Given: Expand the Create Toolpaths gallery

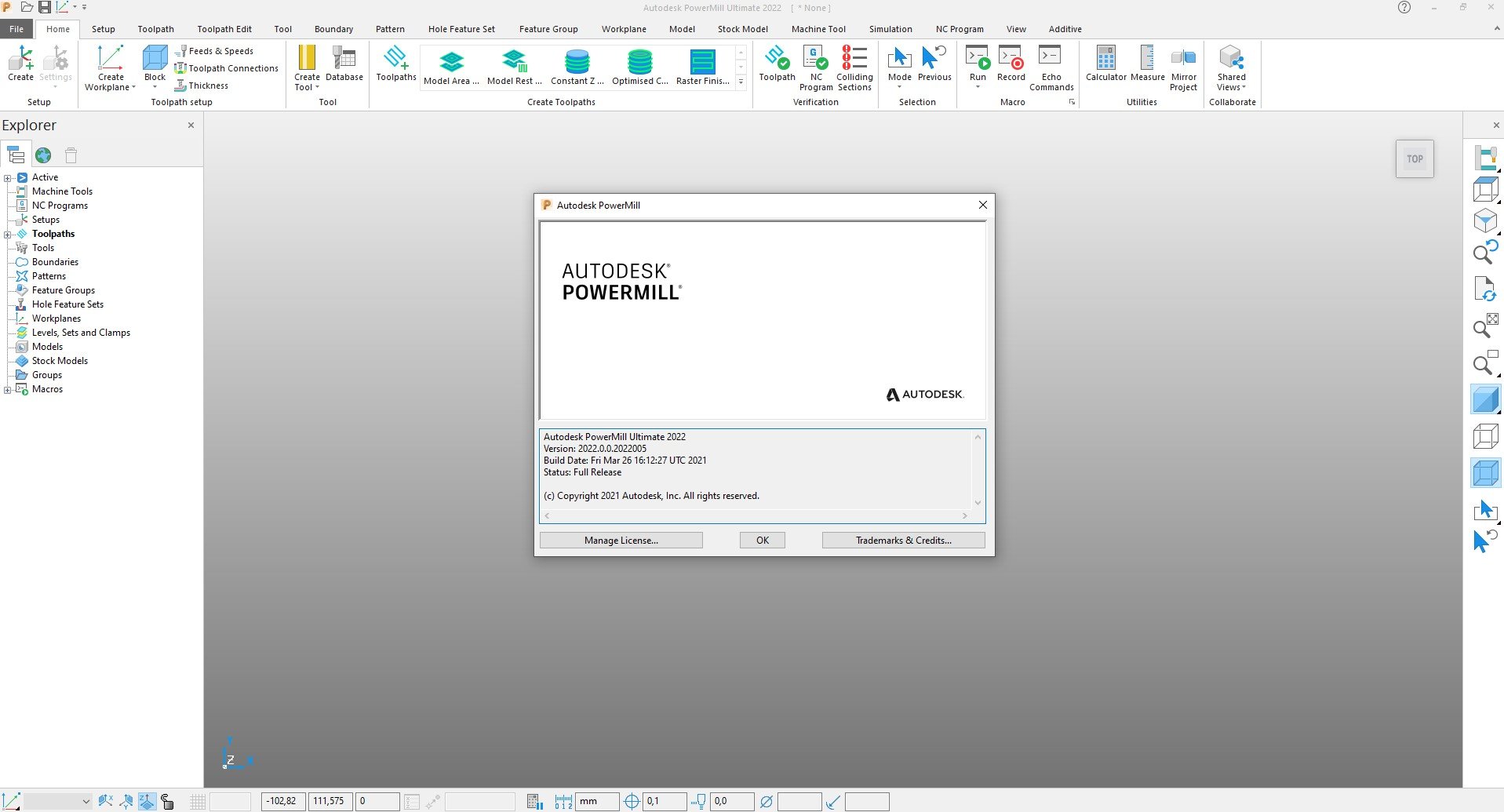Looking at the screenshot, I should click(x=741, y=82).
